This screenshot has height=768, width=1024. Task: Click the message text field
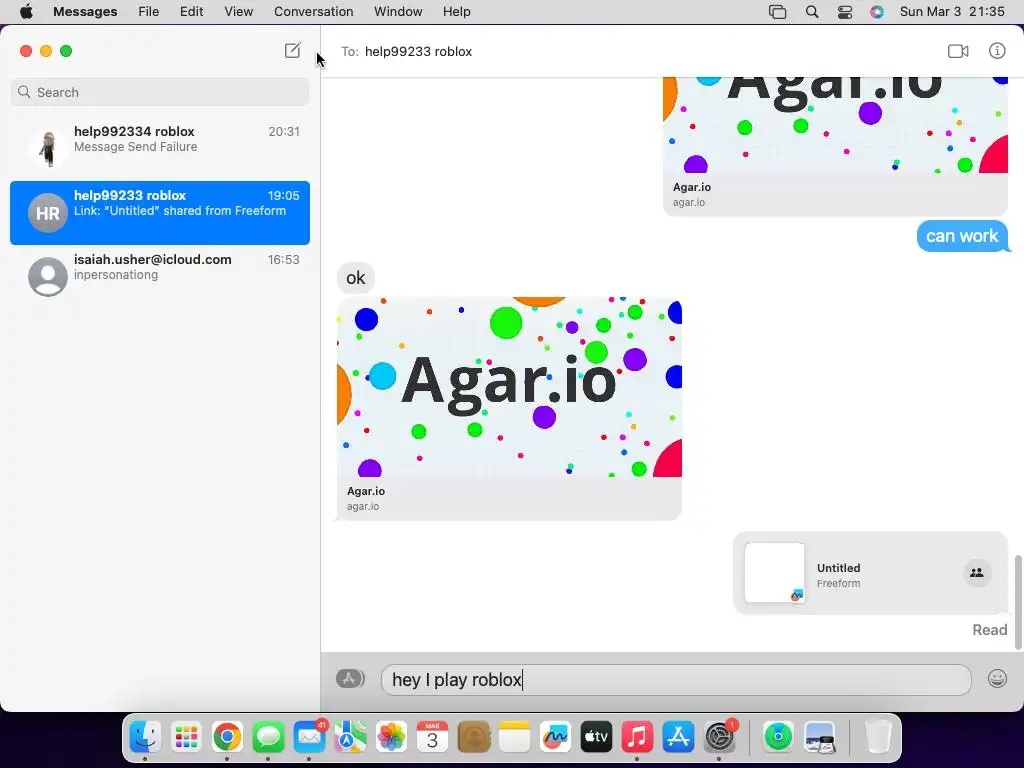[x=676, y=679]
